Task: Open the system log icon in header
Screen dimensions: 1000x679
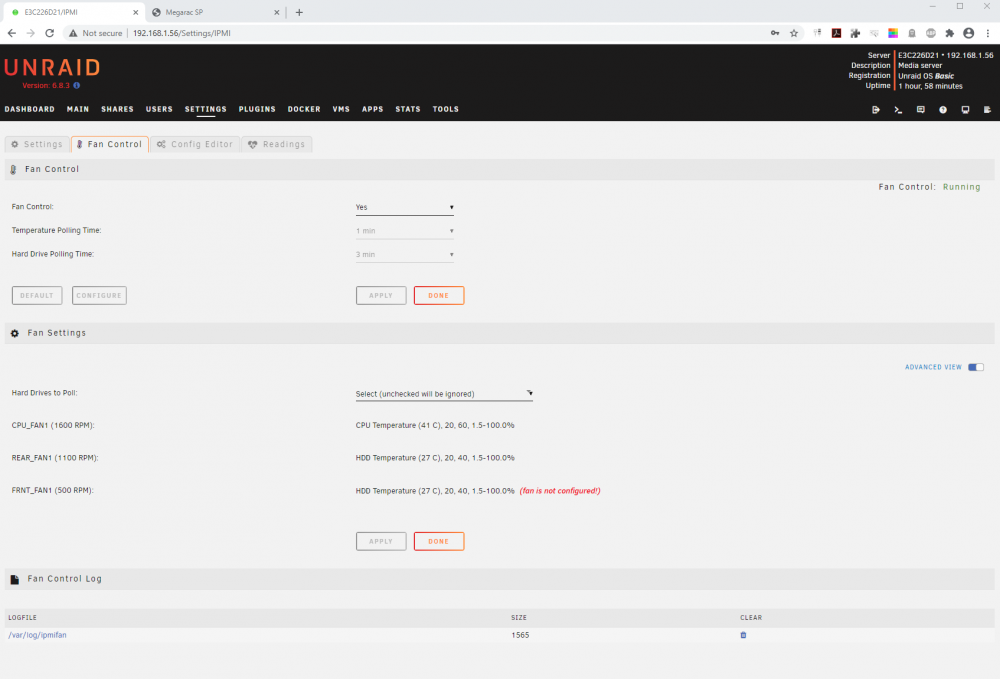Action: click(987, 110)
